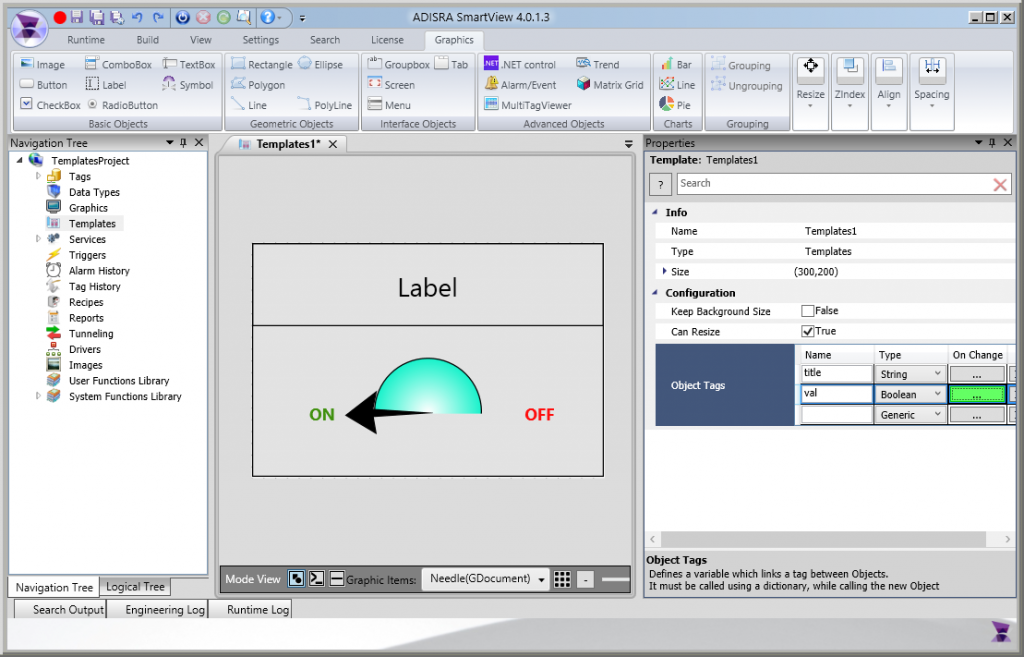Insert an Alarm/Event object

click(520, 85)
